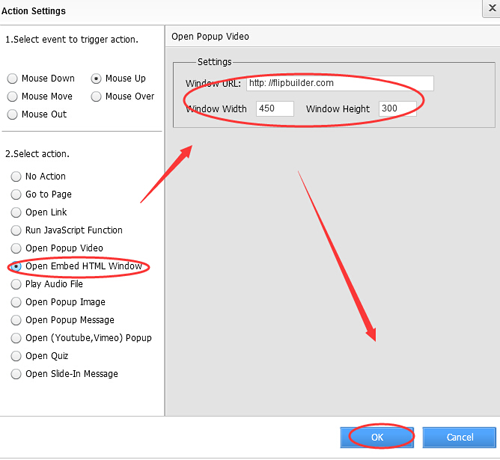The width and height of the screenshot is (500, 460).
Task: Click the Window Width input box
Action: click(x=275, y=109)
